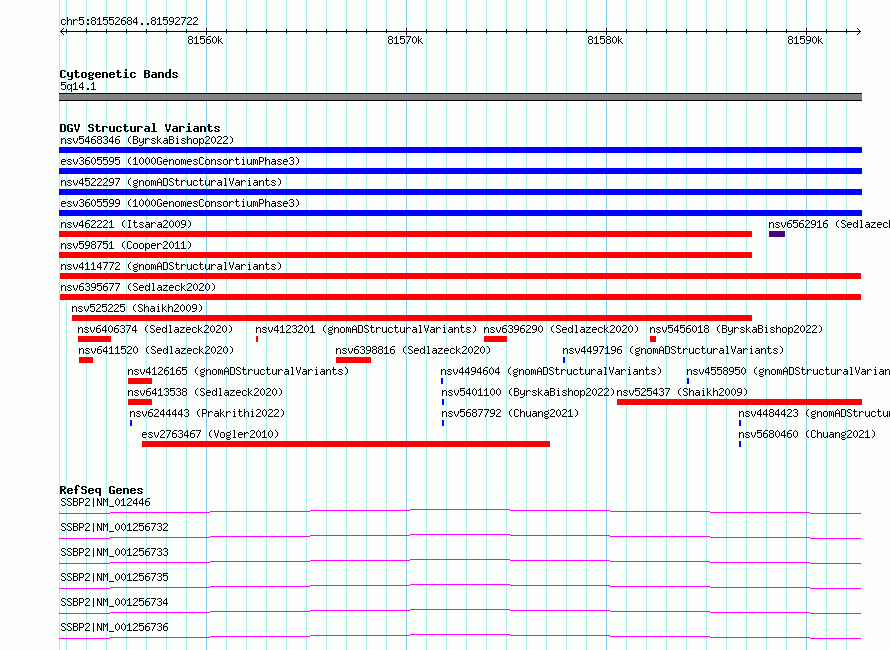Click the nsv525437 (Shaikh2009) label
The width and height of the screenshot is (890, 650).
pyautogui.click(x=682, y=392)
